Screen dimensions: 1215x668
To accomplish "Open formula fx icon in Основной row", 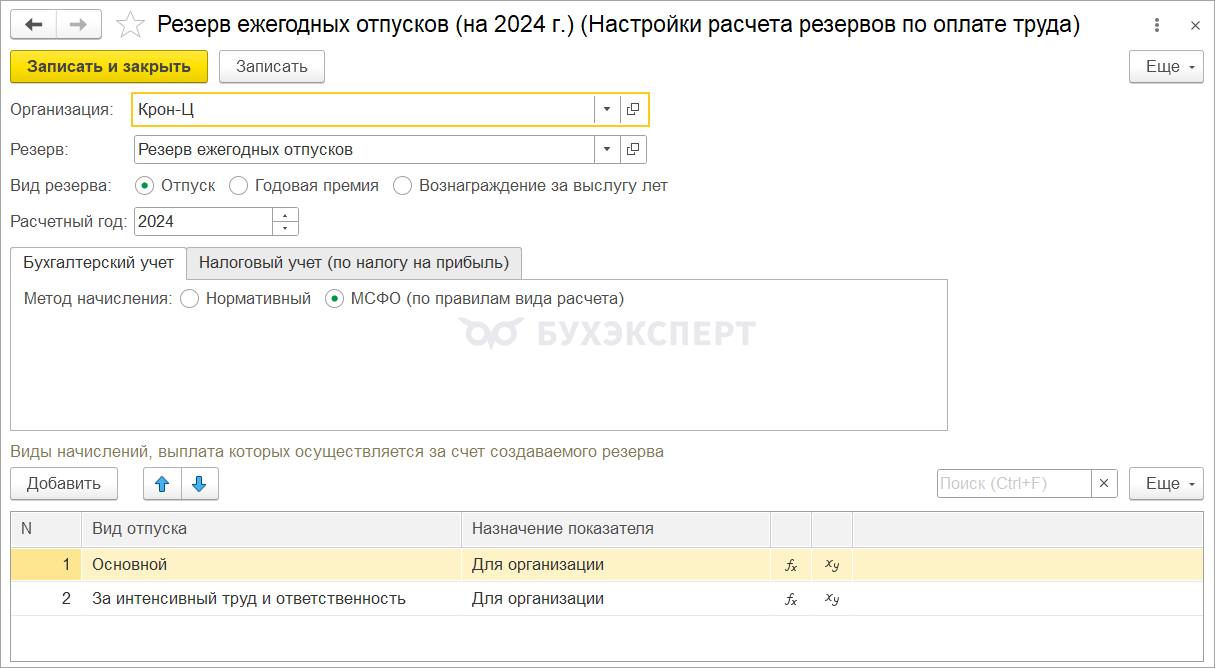I will pos(791,565).
